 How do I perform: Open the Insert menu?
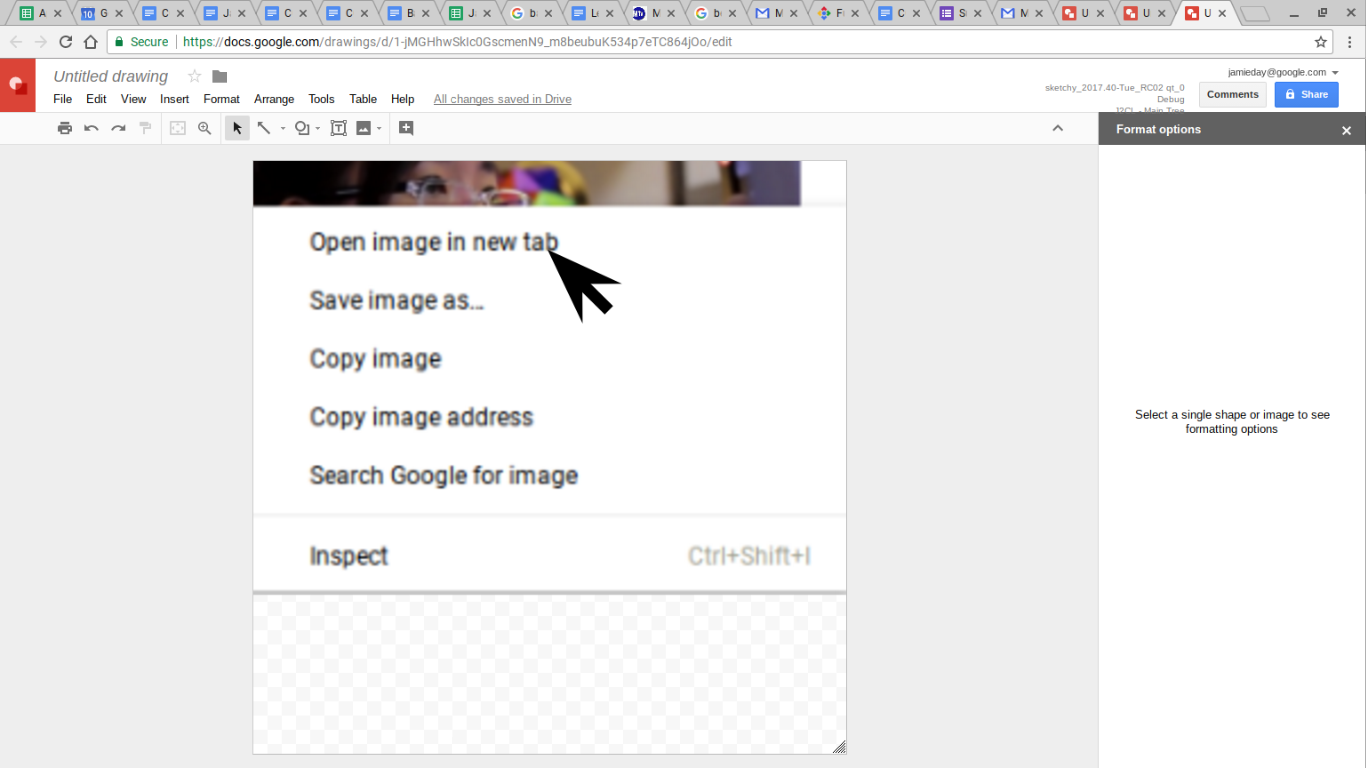174,99
